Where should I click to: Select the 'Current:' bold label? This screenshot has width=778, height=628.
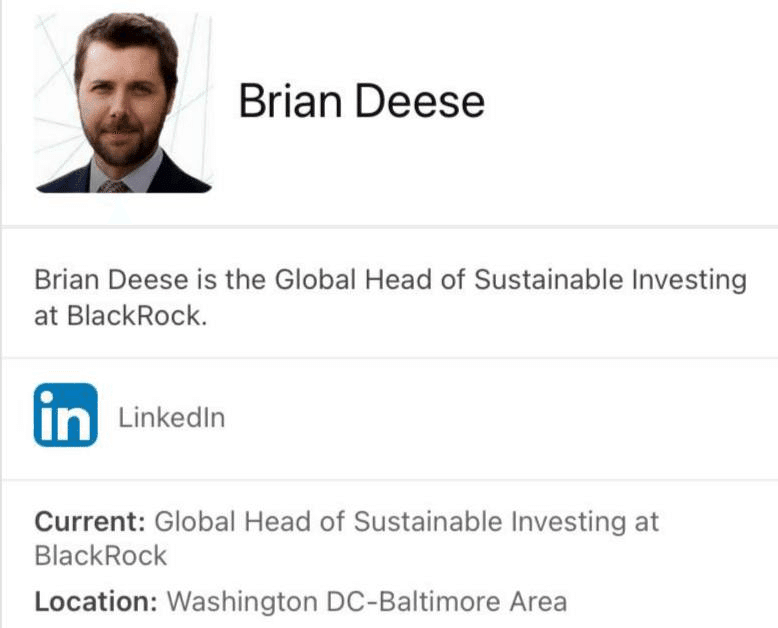point(90,522)
